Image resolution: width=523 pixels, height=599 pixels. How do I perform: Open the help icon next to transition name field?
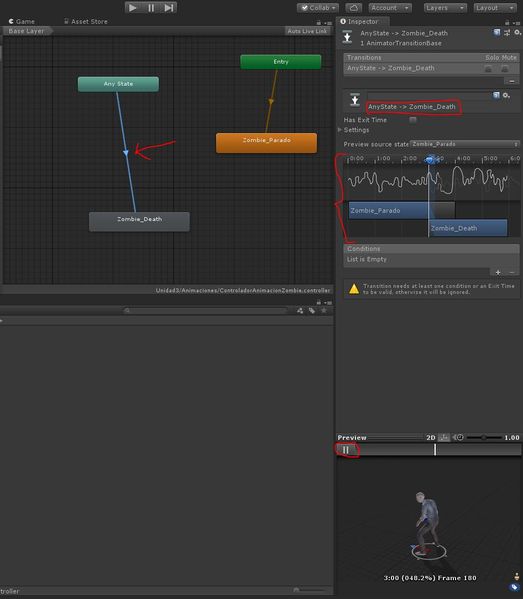click(x=496, y=95)
